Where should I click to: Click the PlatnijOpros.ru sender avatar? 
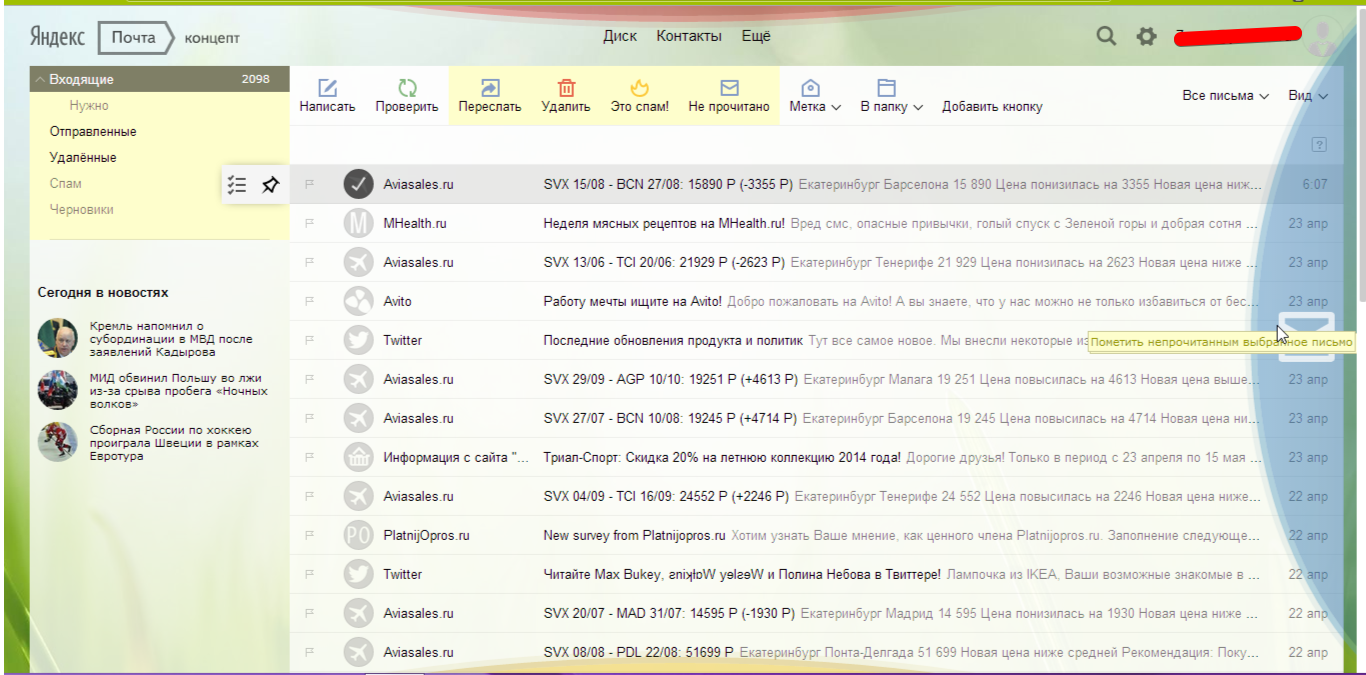coord(358,535)
